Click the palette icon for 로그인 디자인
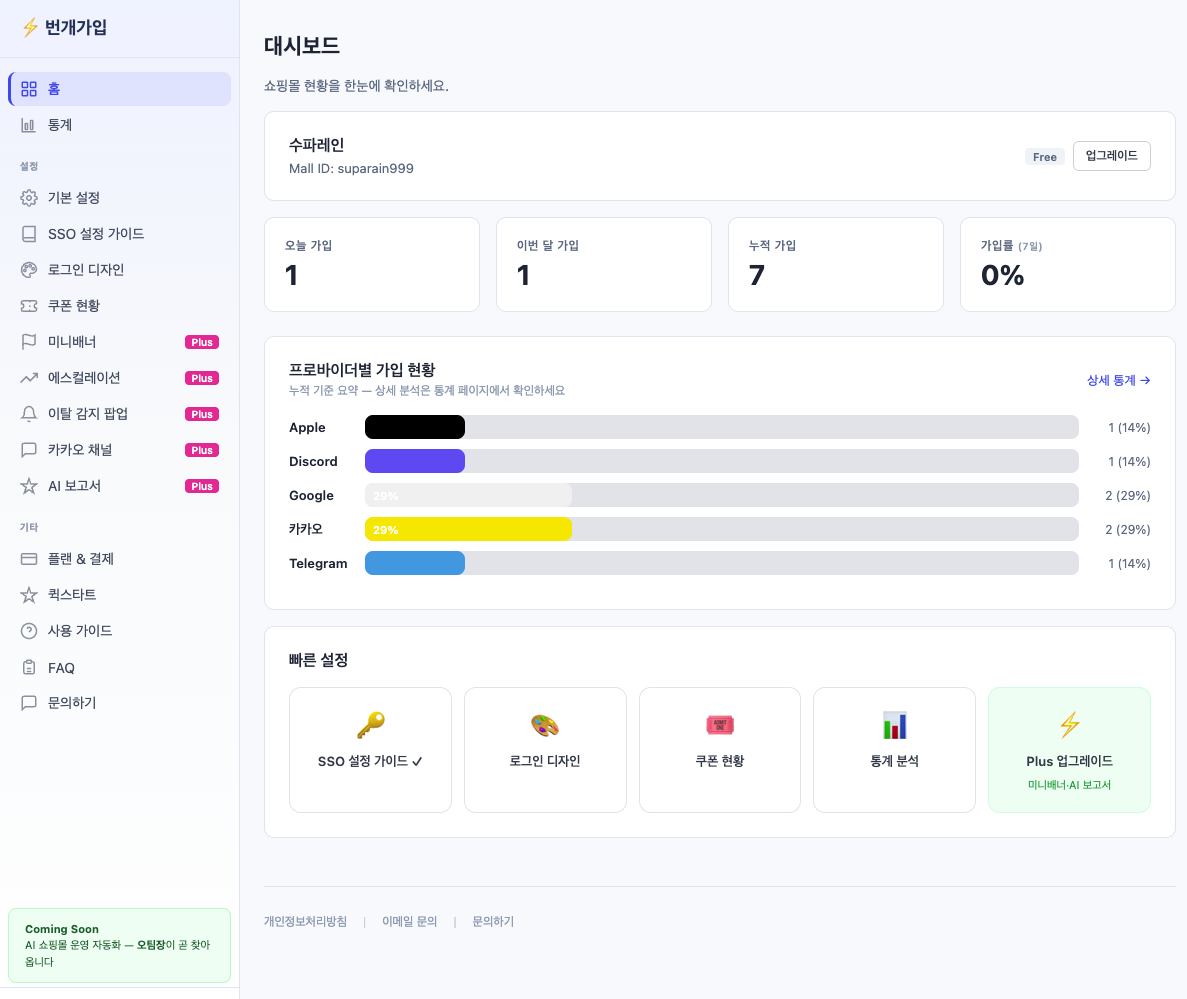This screenshot has height=999, width=1187. point(29,270)
